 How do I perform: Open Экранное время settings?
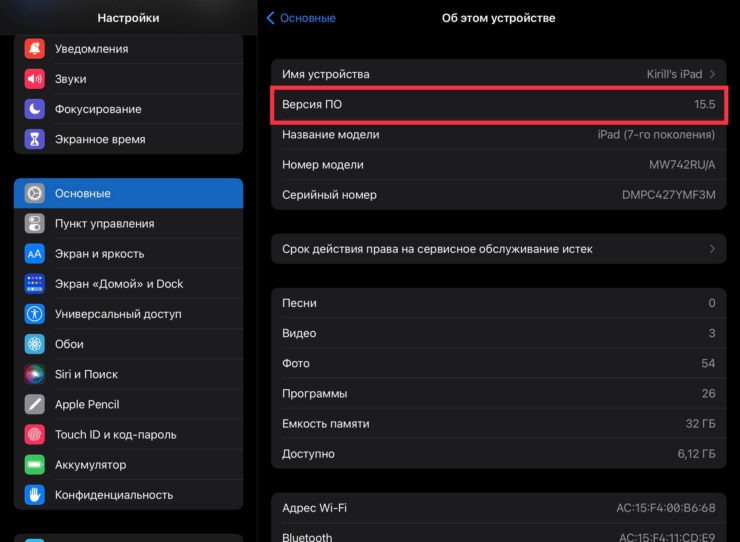[128, 139]
